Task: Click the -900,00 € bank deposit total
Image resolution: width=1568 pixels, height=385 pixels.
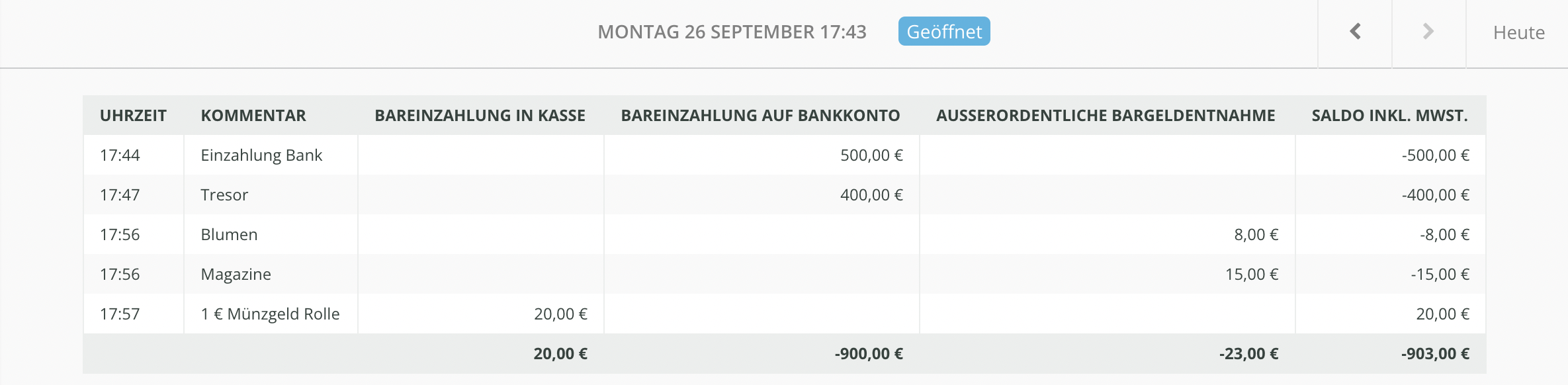Action: [869, 354]
